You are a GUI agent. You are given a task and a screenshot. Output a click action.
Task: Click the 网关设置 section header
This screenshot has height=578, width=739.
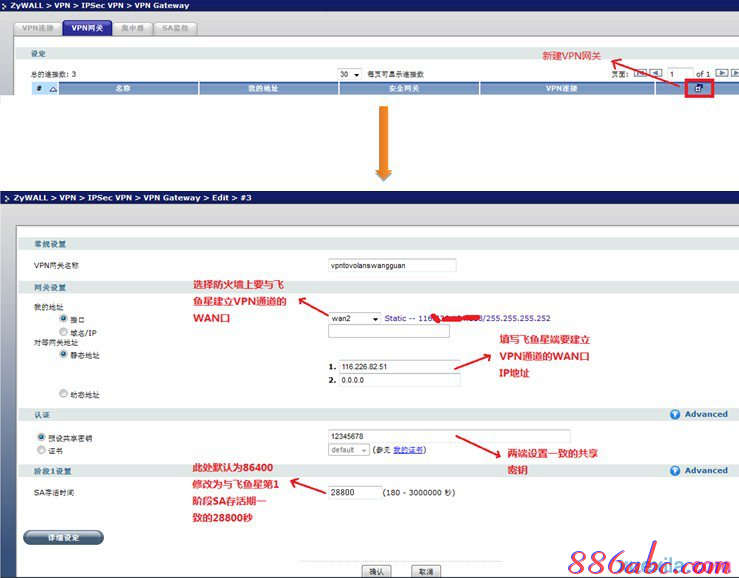click(x=50, y=287)
